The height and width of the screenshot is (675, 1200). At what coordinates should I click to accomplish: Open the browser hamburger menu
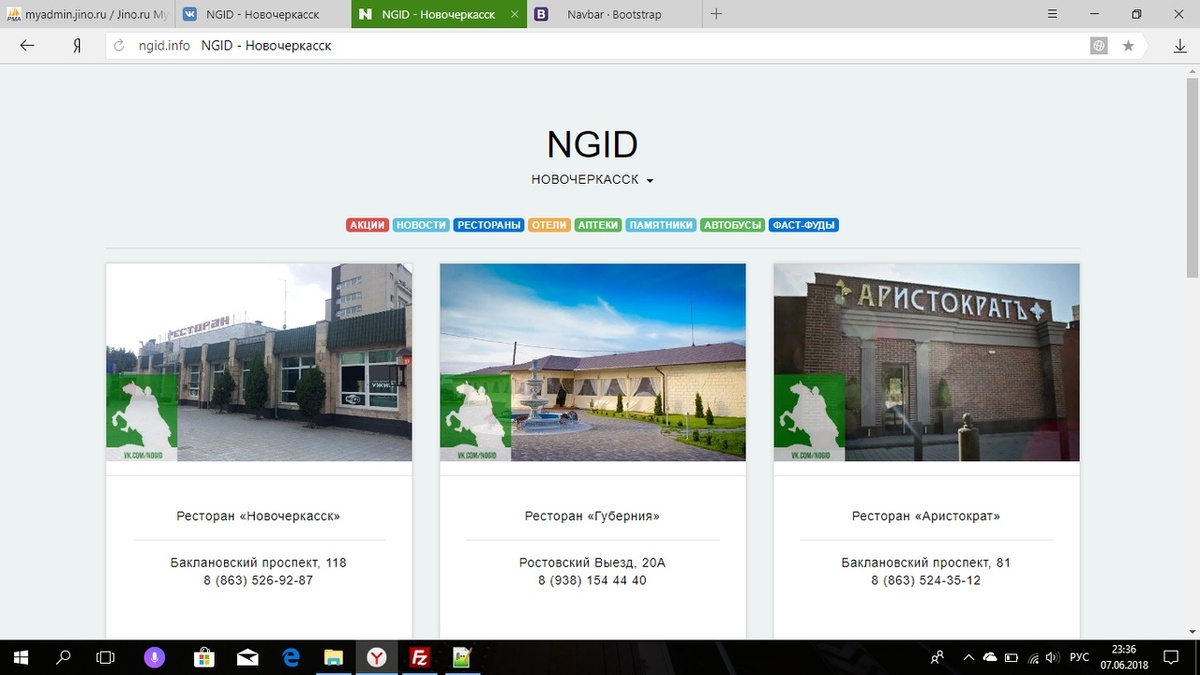[1052, 14]
